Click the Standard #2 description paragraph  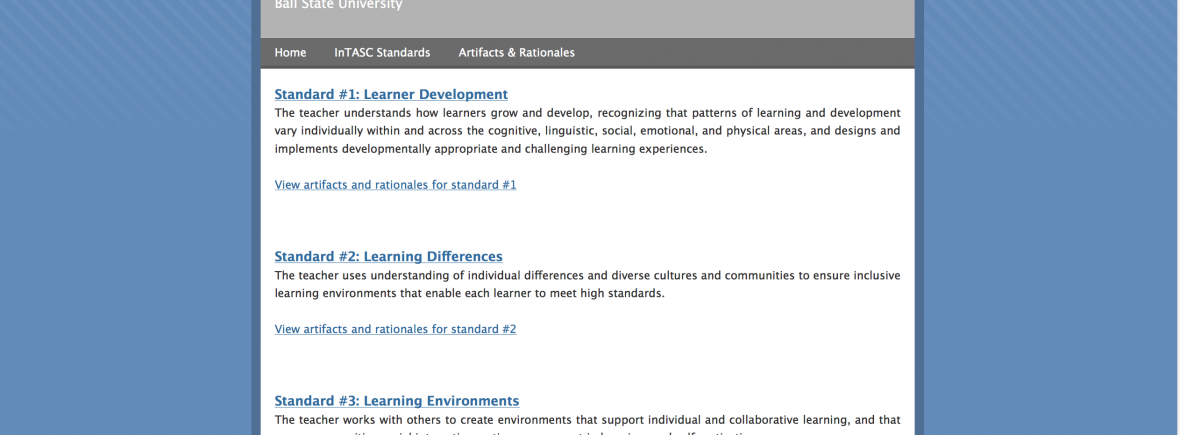[x=587, y=284]
